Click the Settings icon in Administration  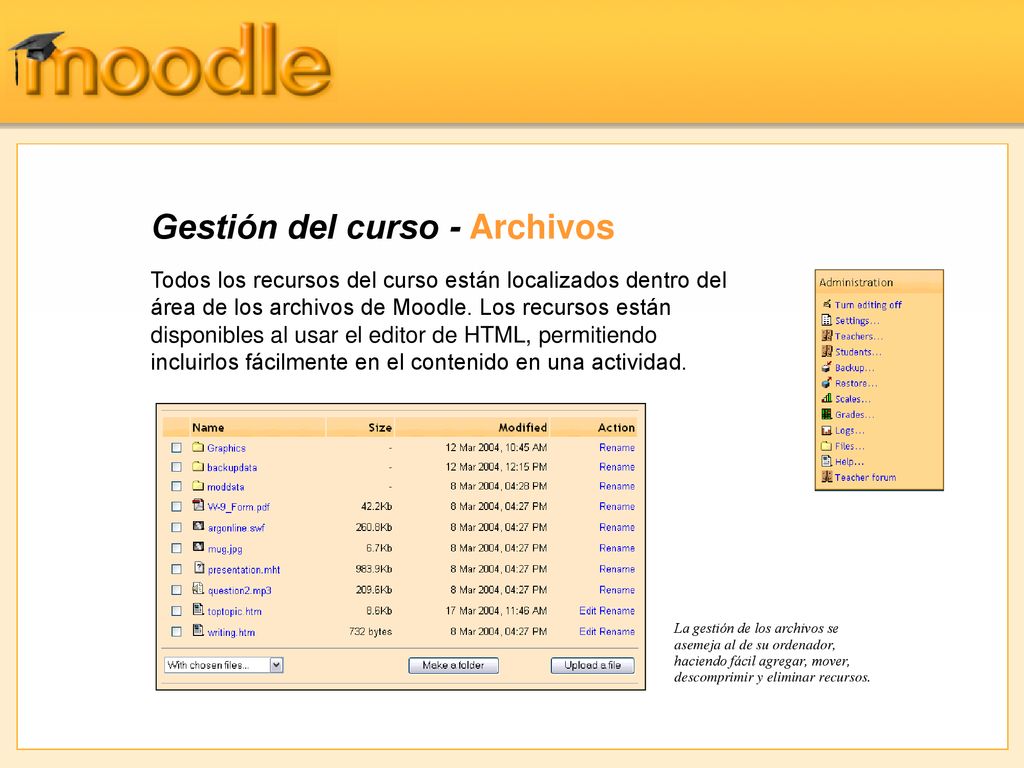click(827, 320)
